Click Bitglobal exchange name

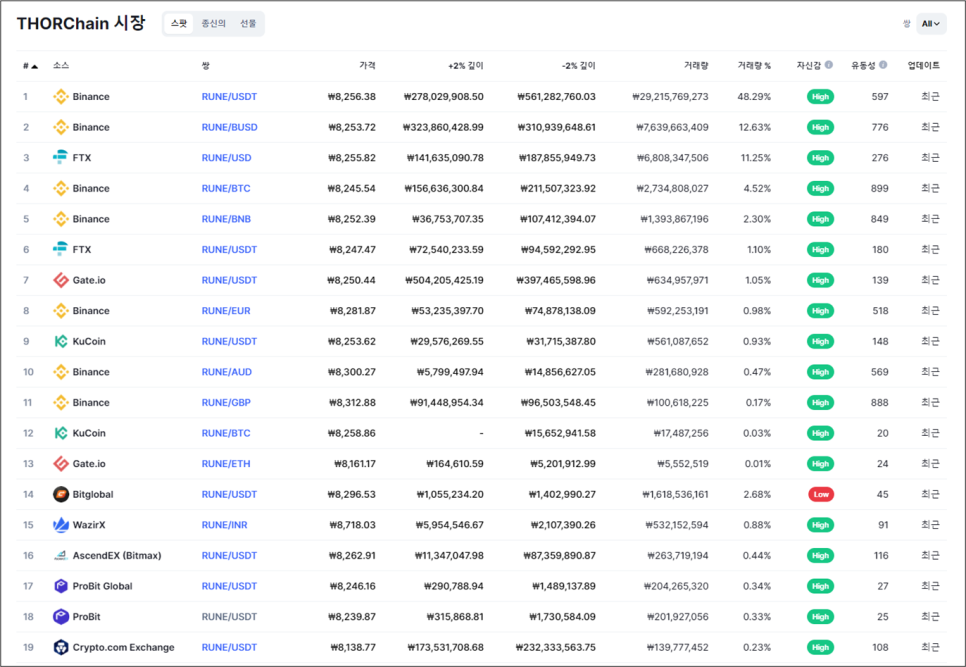pos(93,495)
